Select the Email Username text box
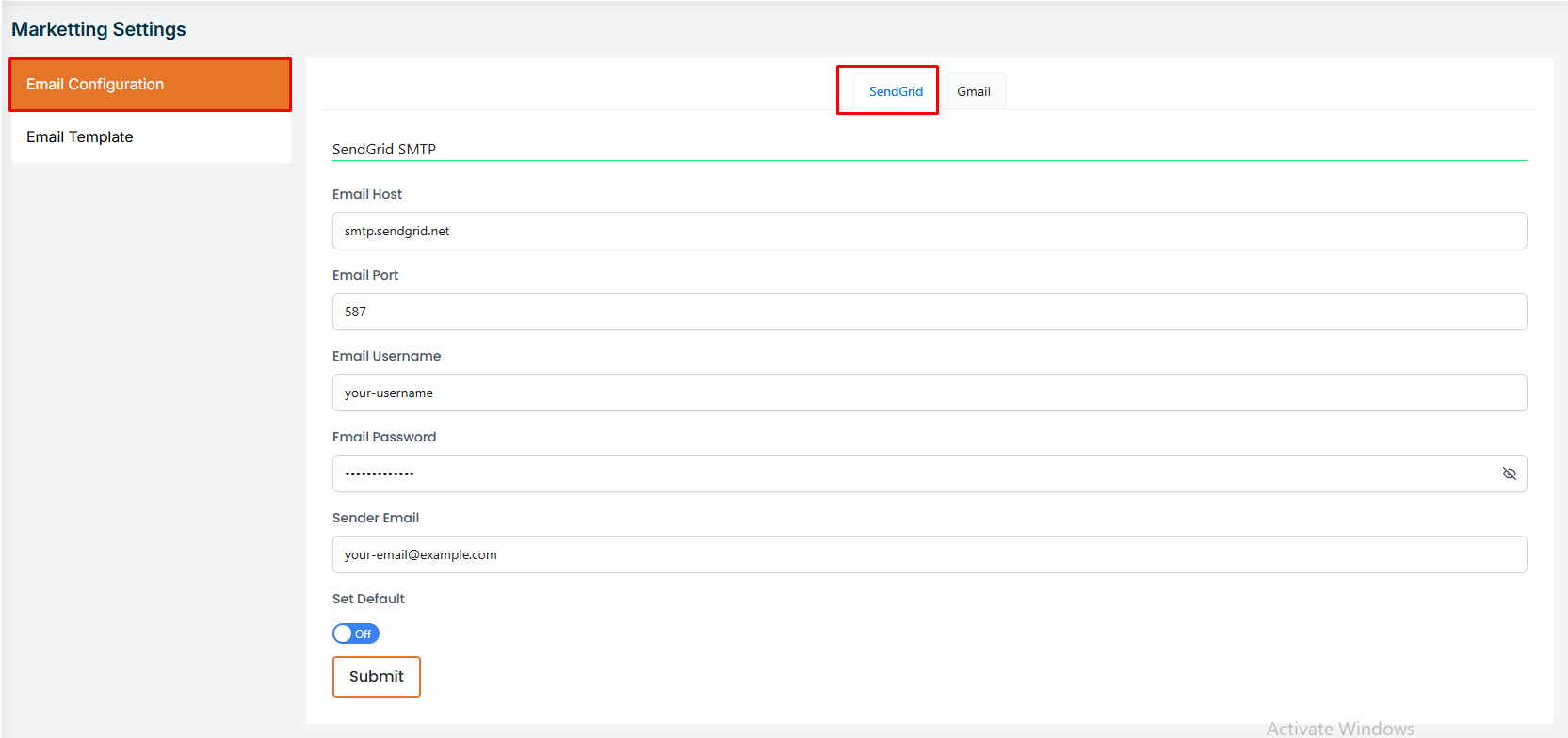 929,393
